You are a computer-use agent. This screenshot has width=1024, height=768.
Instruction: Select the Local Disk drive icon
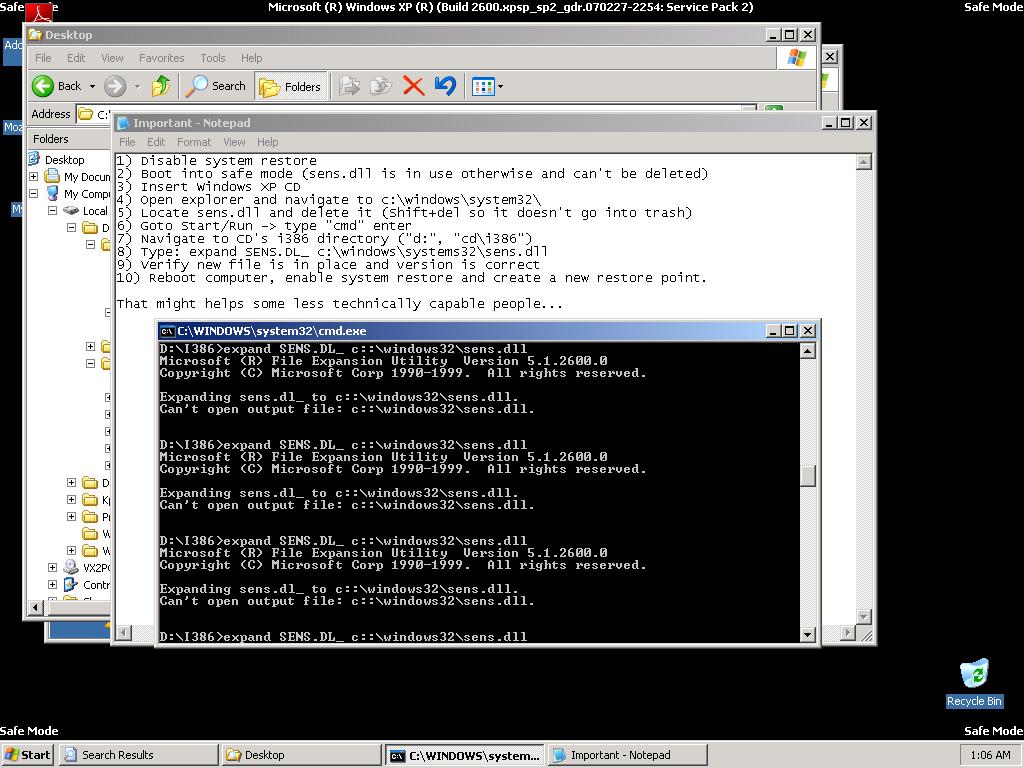pos(71,210)
